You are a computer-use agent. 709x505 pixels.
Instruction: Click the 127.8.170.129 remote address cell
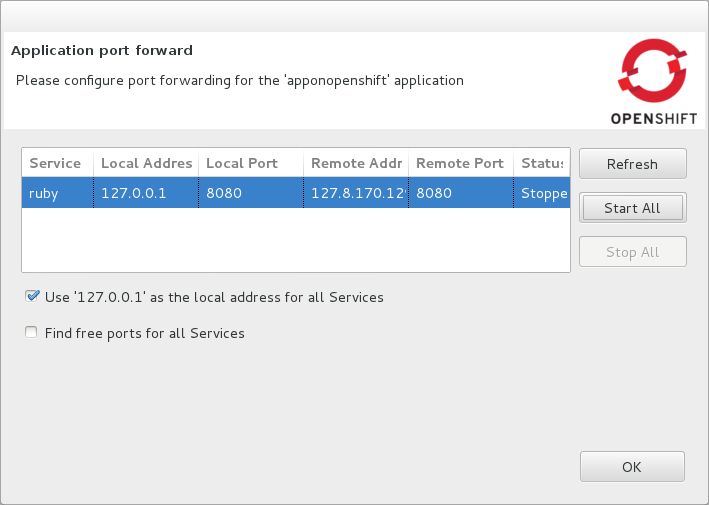click(x=356, y=193)
